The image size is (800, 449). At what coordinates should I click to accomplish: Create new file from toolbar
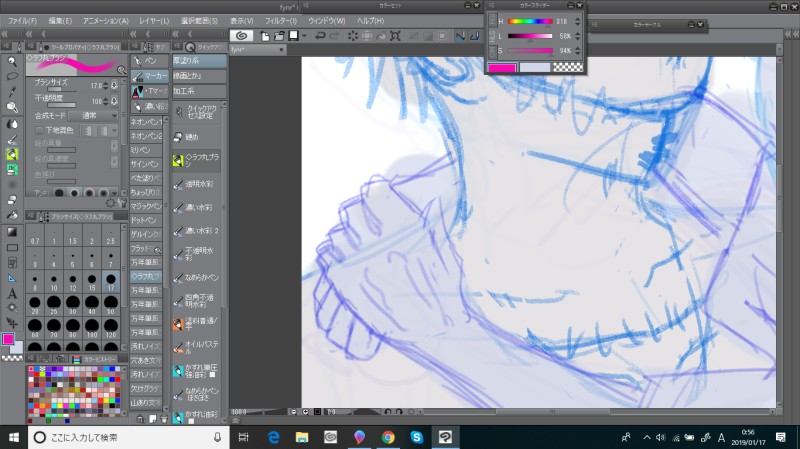click(x=265, y=36)
